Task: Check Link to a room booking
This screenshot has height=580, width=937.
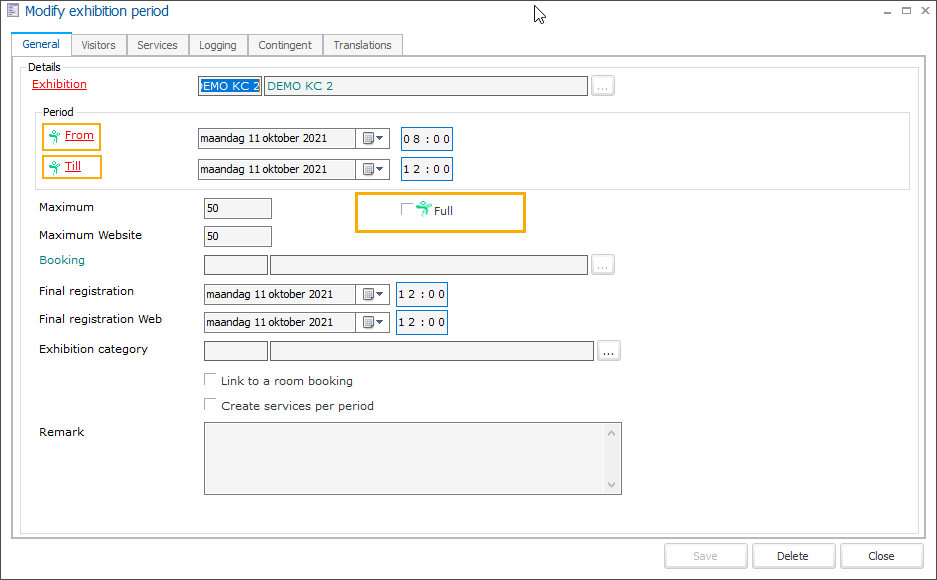Action: click(210, 380)
